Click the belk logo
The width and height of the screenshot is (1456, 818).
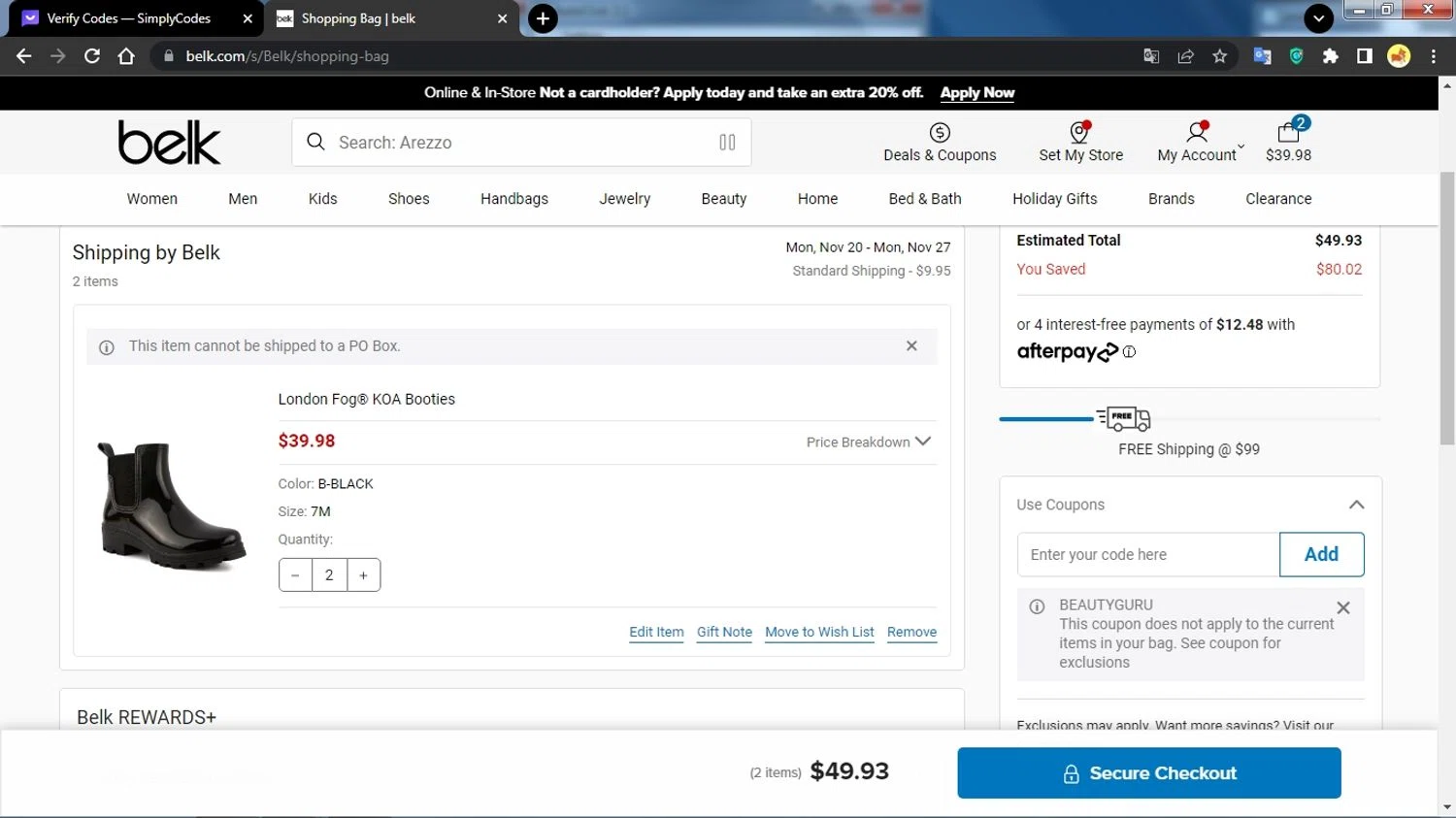pyautogui.click(x=170, y=143)
